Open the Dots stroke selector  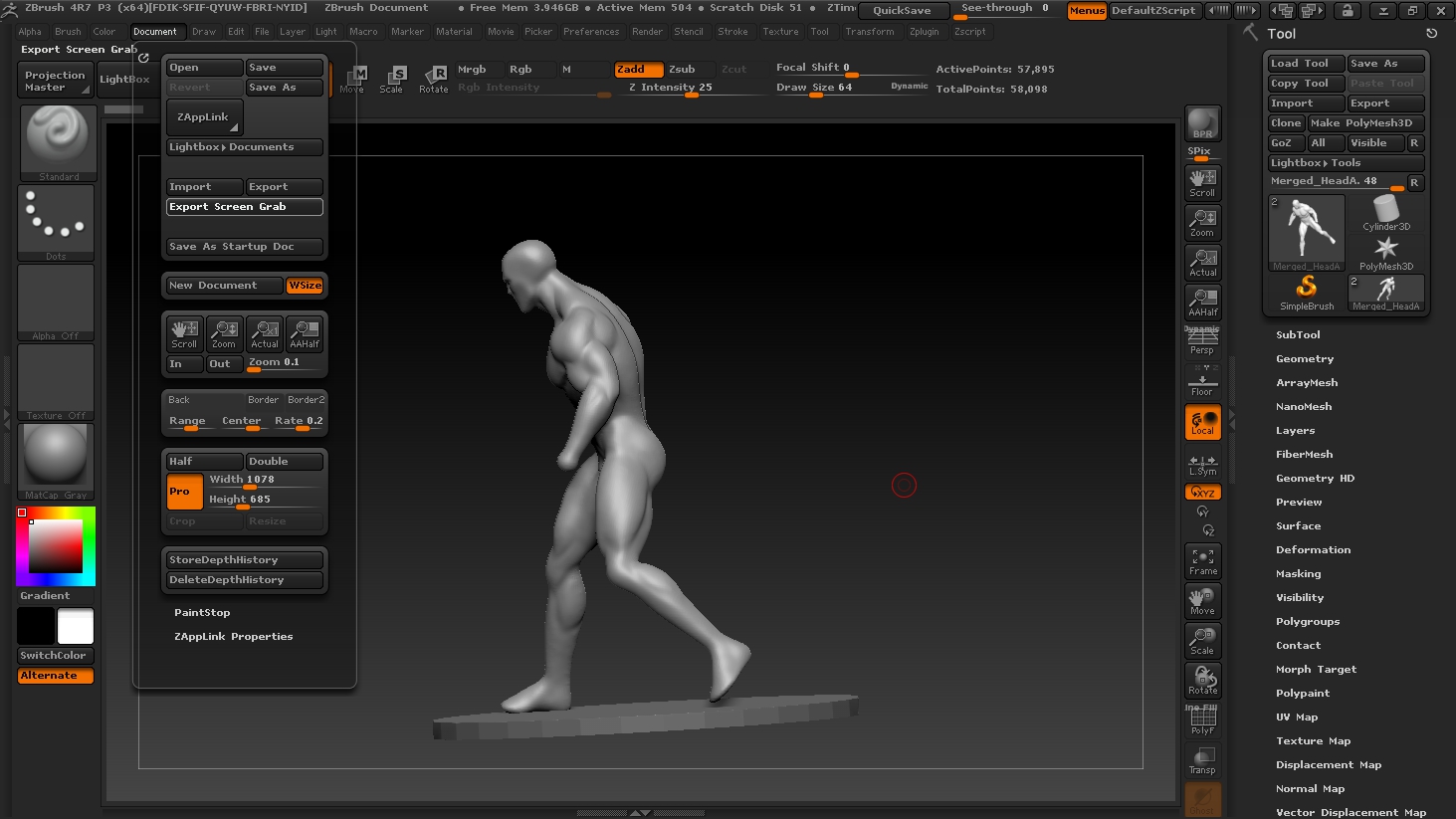tap(56, 223)
